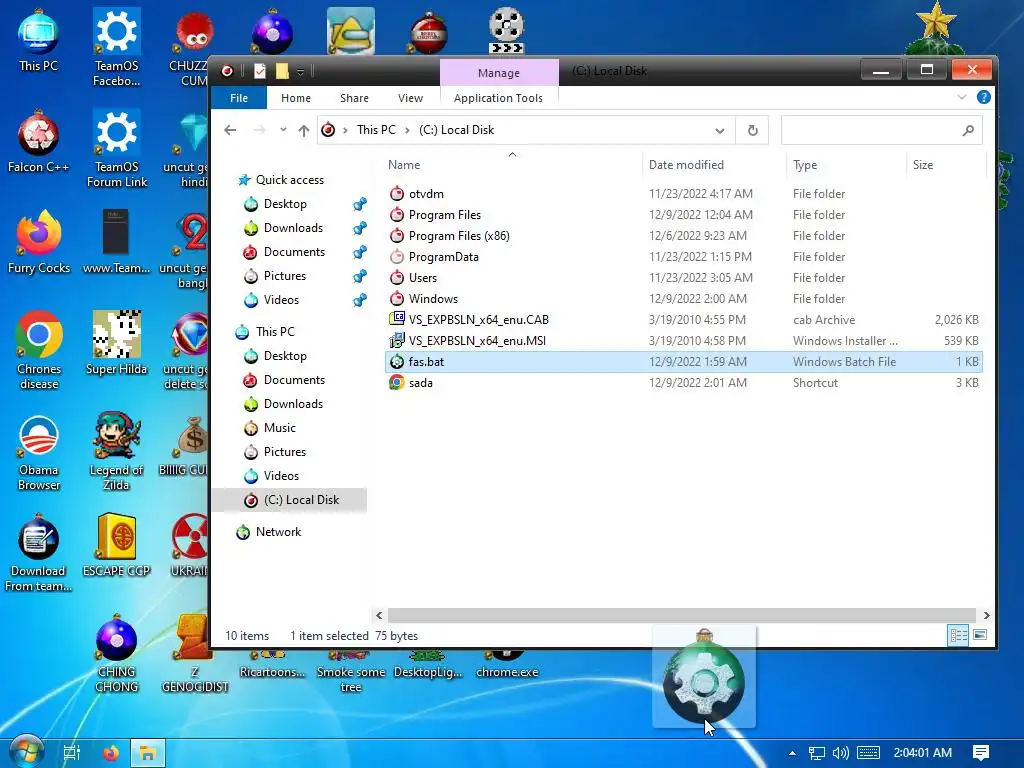Unpin Documents from Quick access pin icon
The height and width of the screenshot is (768, 1024).
point(359,252)
